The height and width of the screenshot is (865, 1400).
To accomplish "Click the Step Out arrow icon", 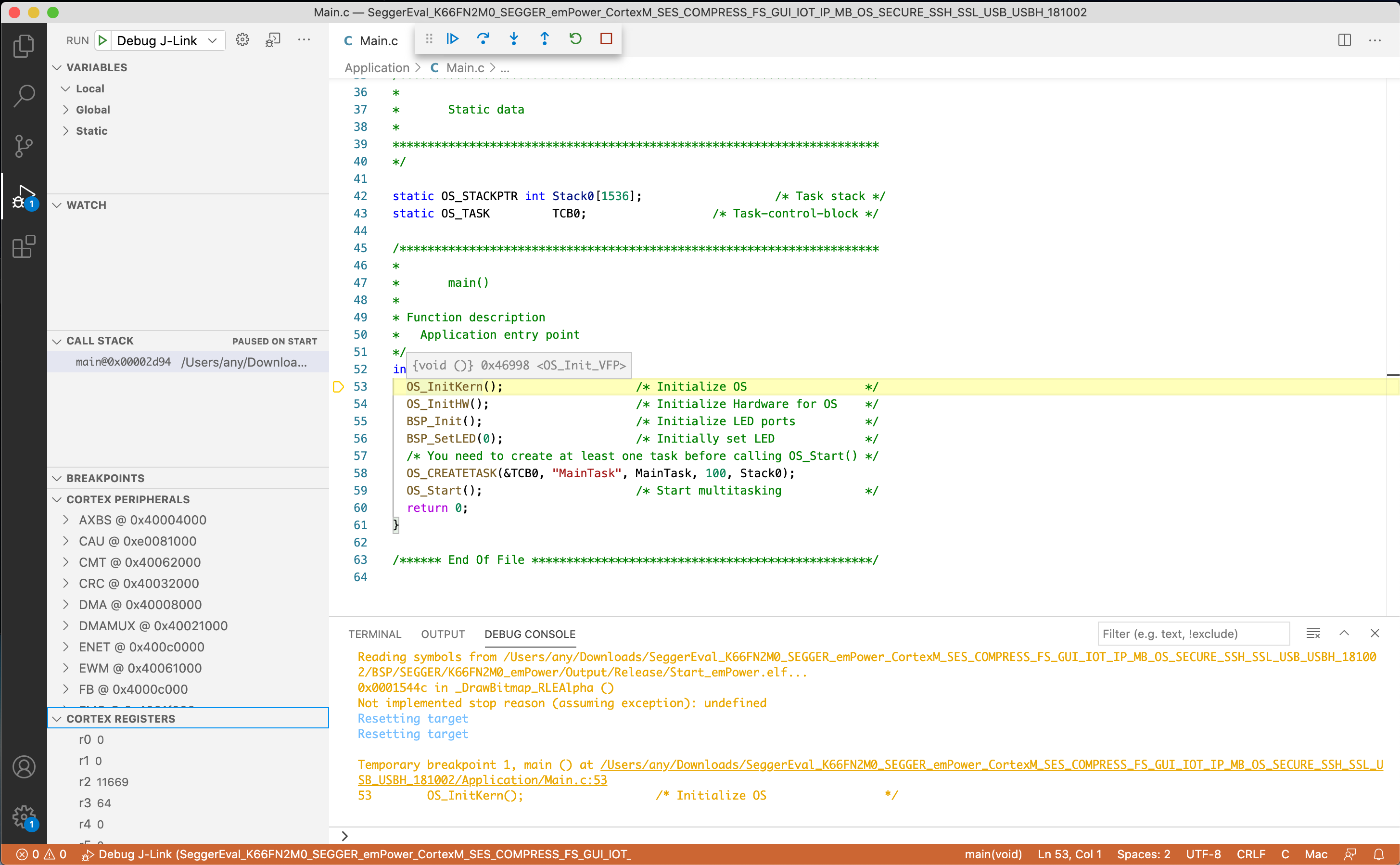I will [544, 39].
